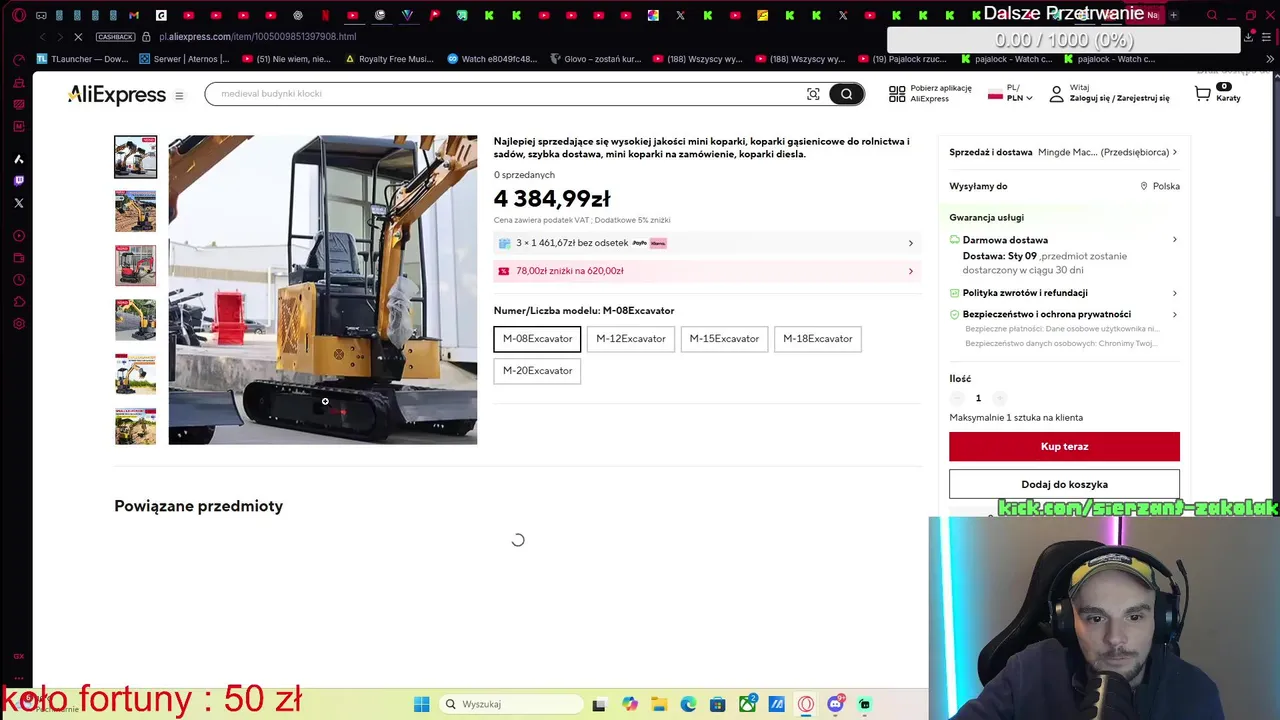This screenshot has height=720, width=1280.
Task: Open the Gmail pinned tab
Action: pos(134,15)
